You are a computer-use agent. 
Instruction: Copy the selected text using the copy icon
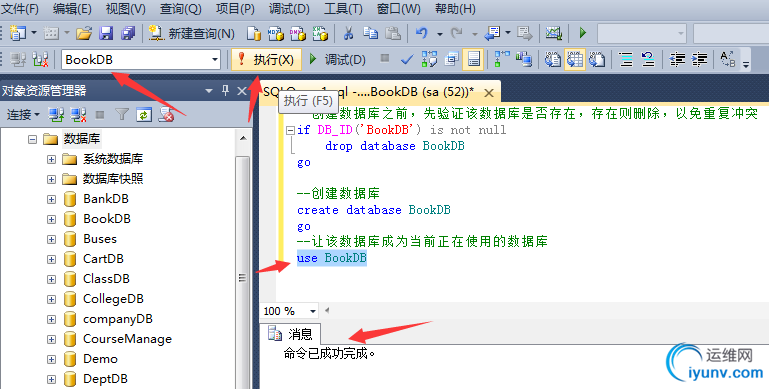[x=370, y=33]
